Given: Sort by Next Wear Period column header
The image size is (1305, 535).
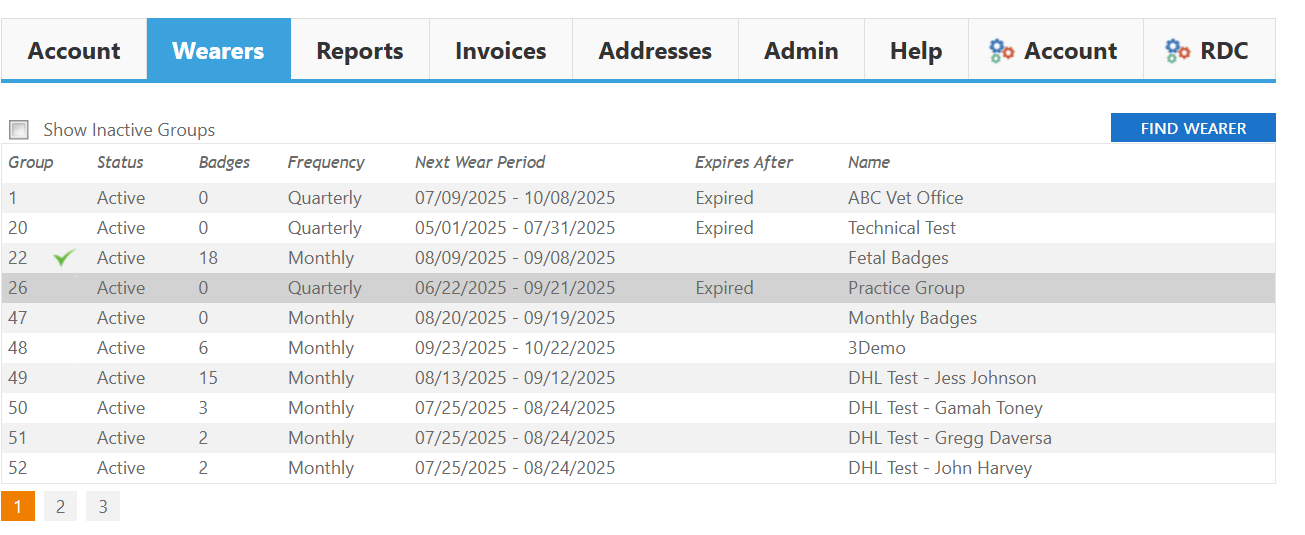Looking at the screenshot, I should tap(480, 162).
